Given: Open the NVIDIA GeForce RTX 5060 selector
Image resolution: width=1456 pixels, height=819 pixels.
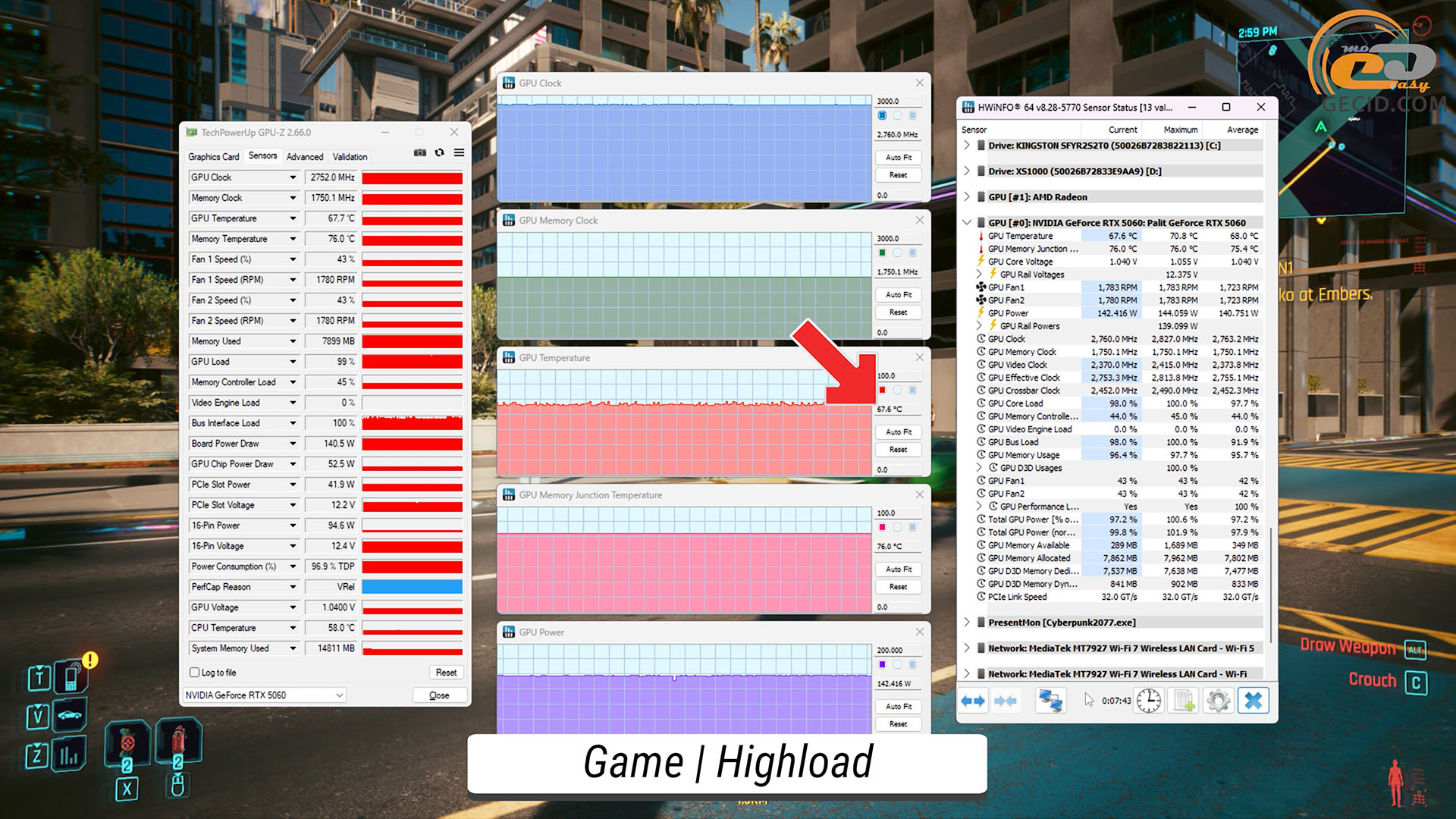Looking at the screenshot, I should click(265, 695).
